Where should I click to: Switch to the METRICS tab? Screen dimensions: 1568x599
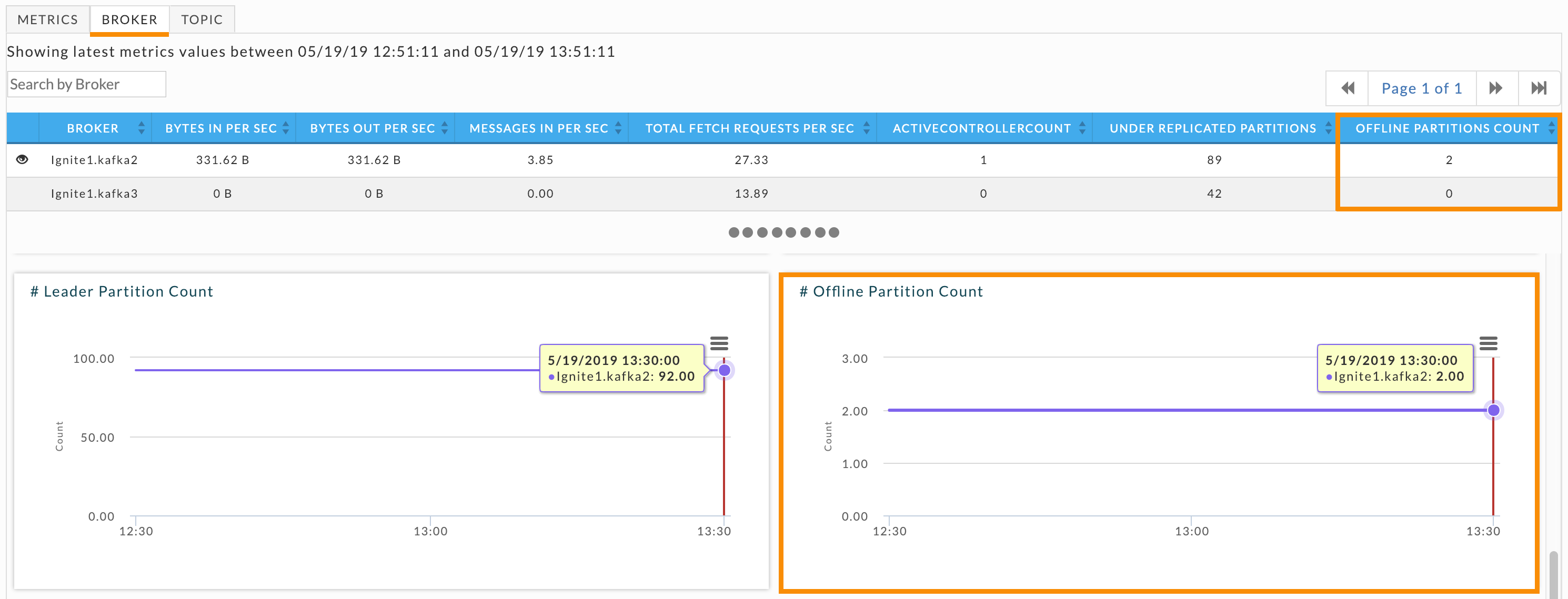pyautogui.click(x=48, y=18)
